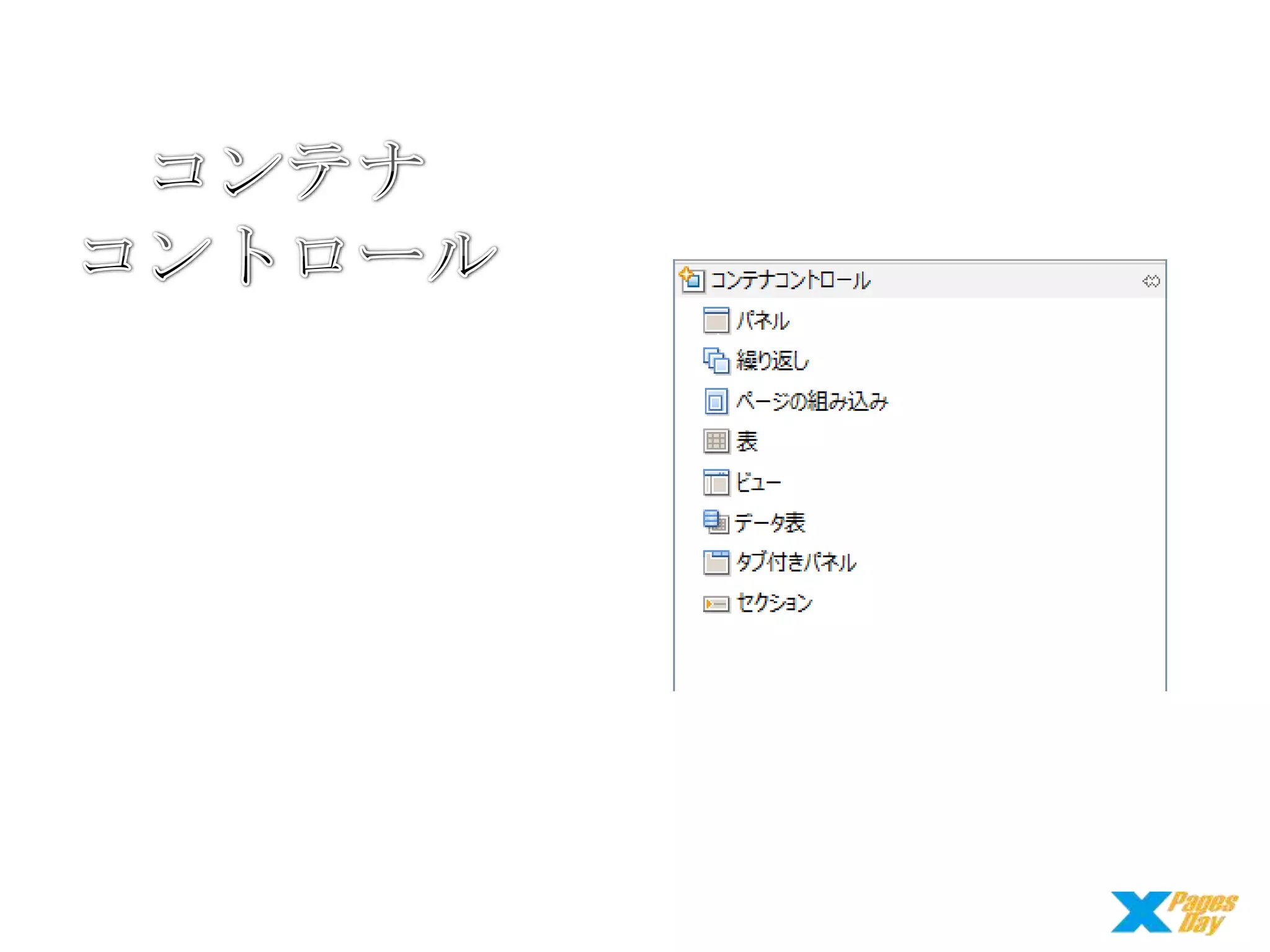Click the View (ビュー) control icon
This screenshot has height=952, width=1270.
[x=716, y=482]
